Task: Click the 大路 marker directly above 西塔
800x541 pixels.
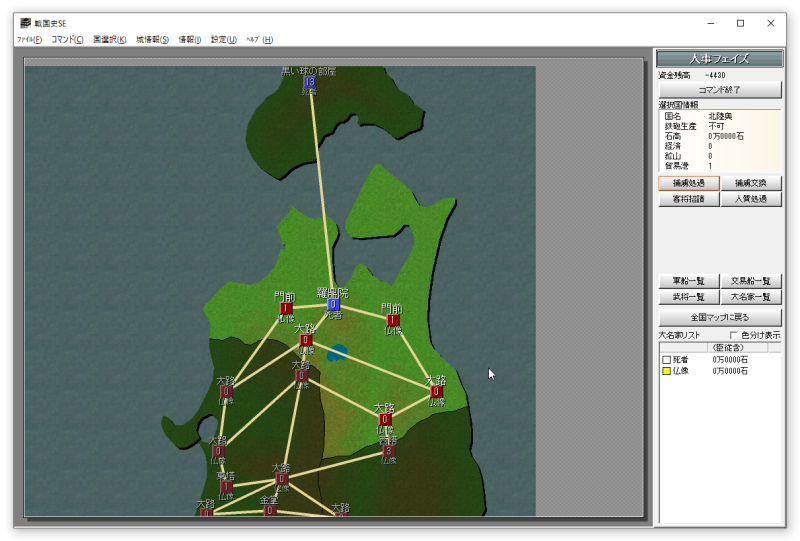Action: (385, 419)
